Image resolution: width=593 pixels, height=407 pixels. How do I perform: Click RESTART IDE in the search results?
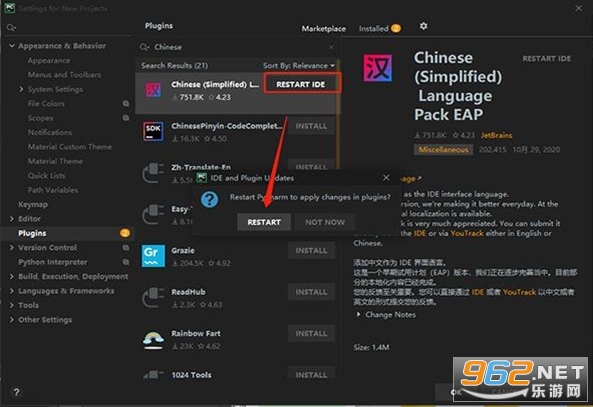coord(302,84)
